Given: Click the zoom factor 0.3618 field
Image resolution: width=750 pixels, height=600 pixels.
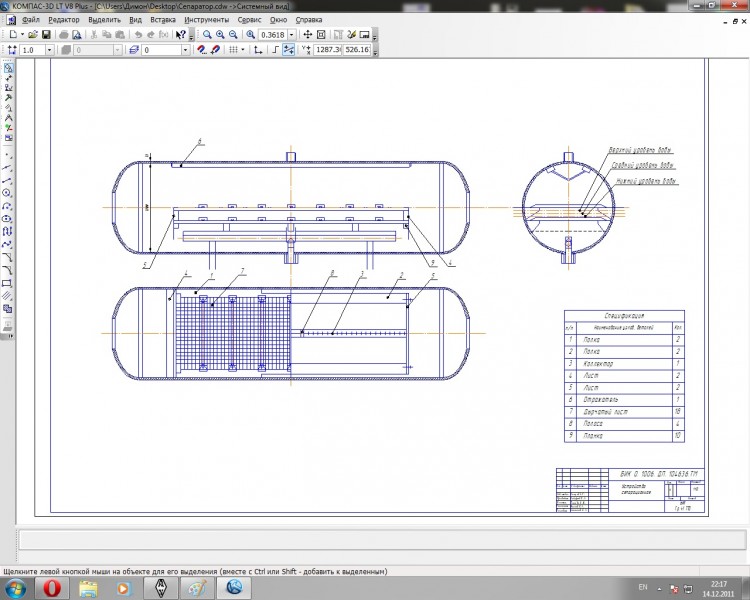Looking at the screenshot, I should [x=273, y=34].
